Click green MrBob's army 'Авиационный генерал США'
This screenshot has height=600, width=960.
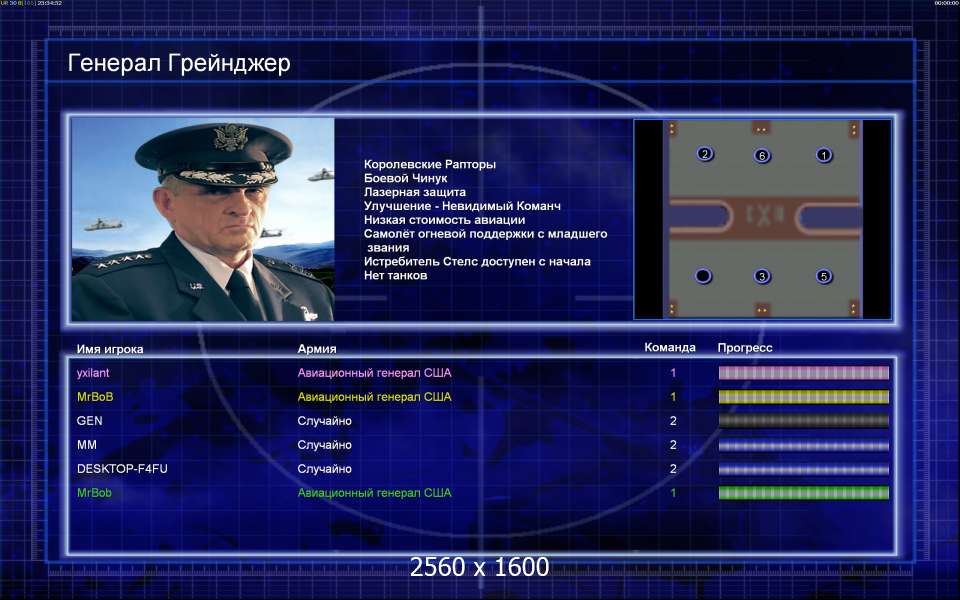coord(374,493)
